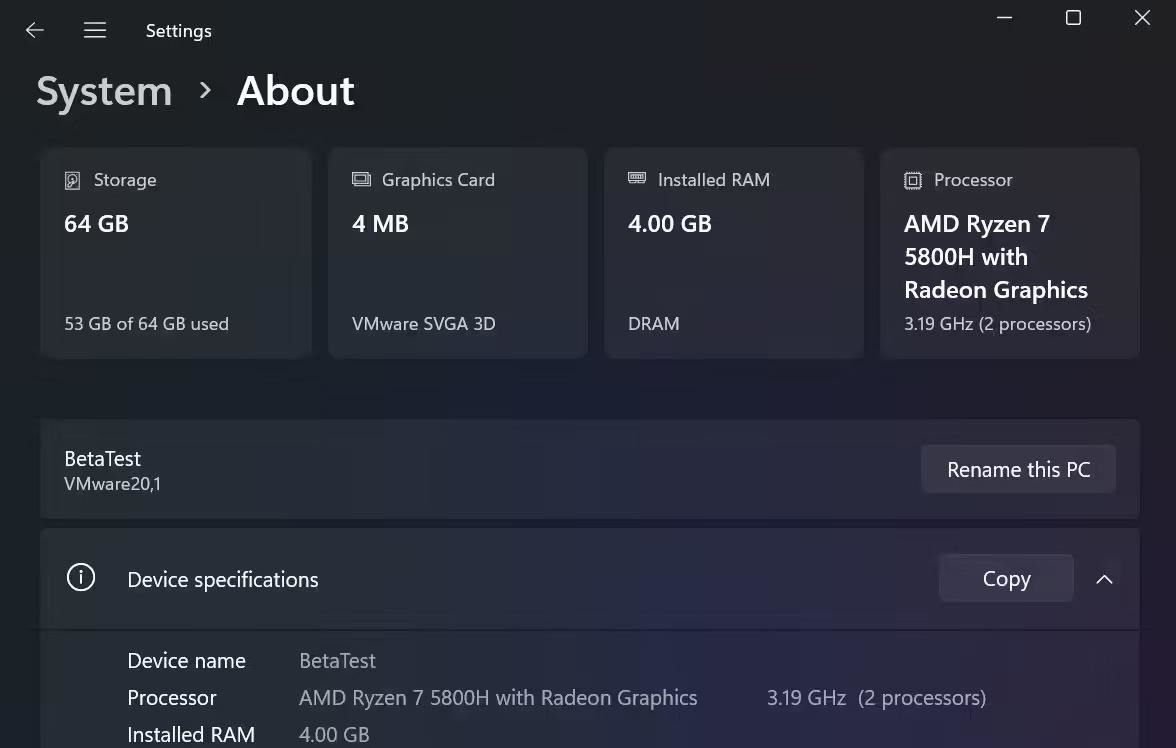
Task: Click the Device specifications info icon
Action: coord(81,578)
